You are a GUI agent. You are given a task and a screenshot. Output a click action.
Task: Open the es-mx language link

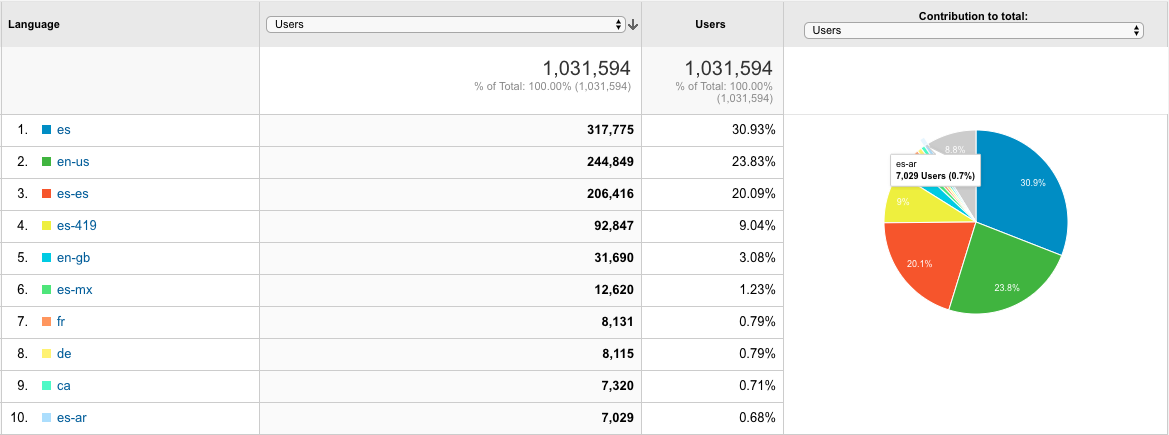click(x=74, y=290)
